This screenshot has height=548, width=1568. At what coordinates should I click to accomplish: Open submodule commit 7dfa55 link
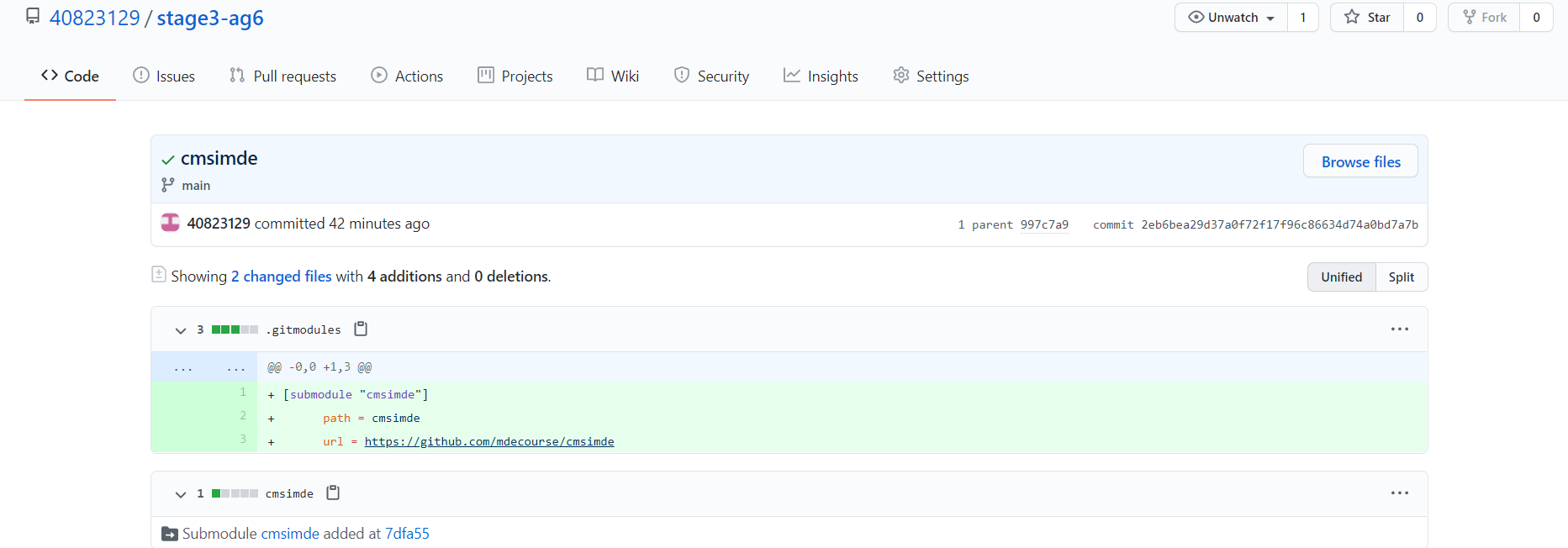point(407,534)
